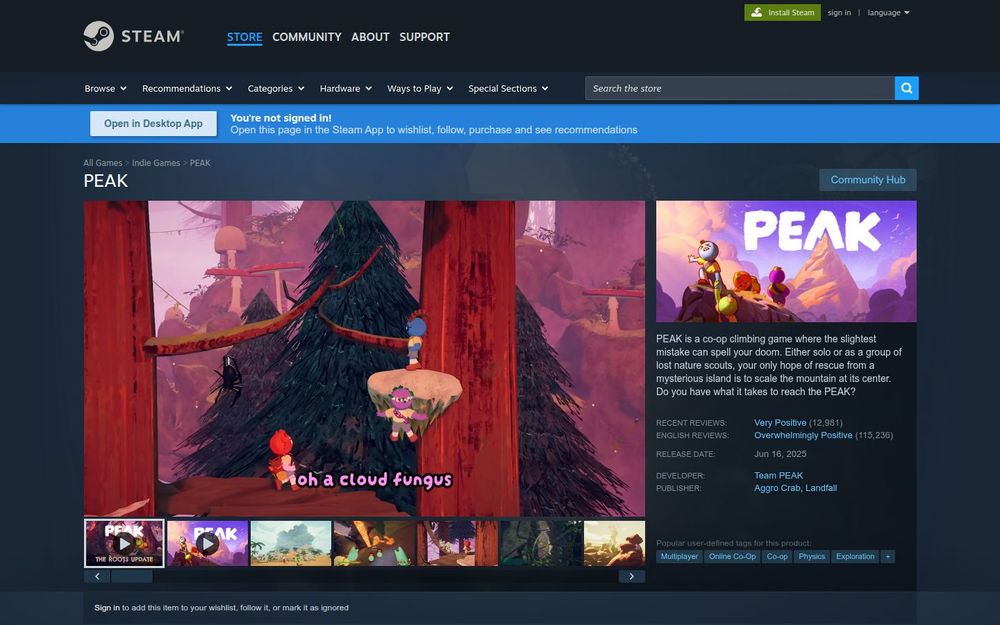Open the Categories dropdown
This screenshot has width=1000, height=625.
[x=276, y=89]
